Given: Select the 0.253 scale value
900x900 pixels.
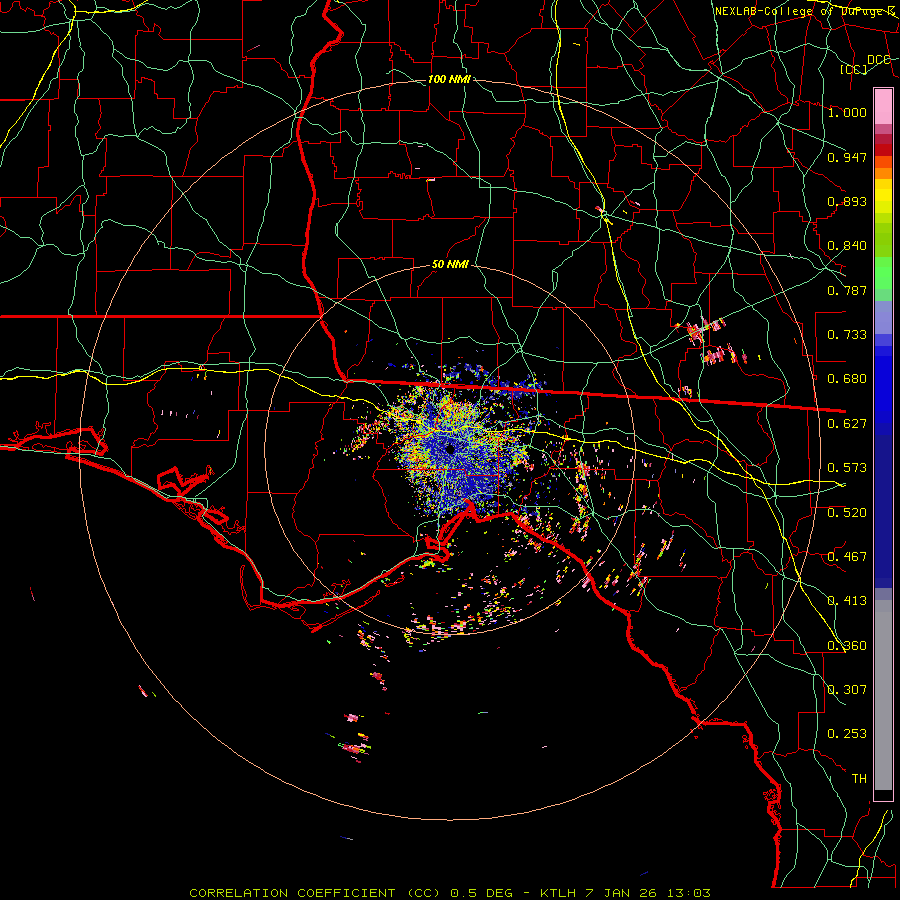Looking at the screenshot, I should (847, 734).
